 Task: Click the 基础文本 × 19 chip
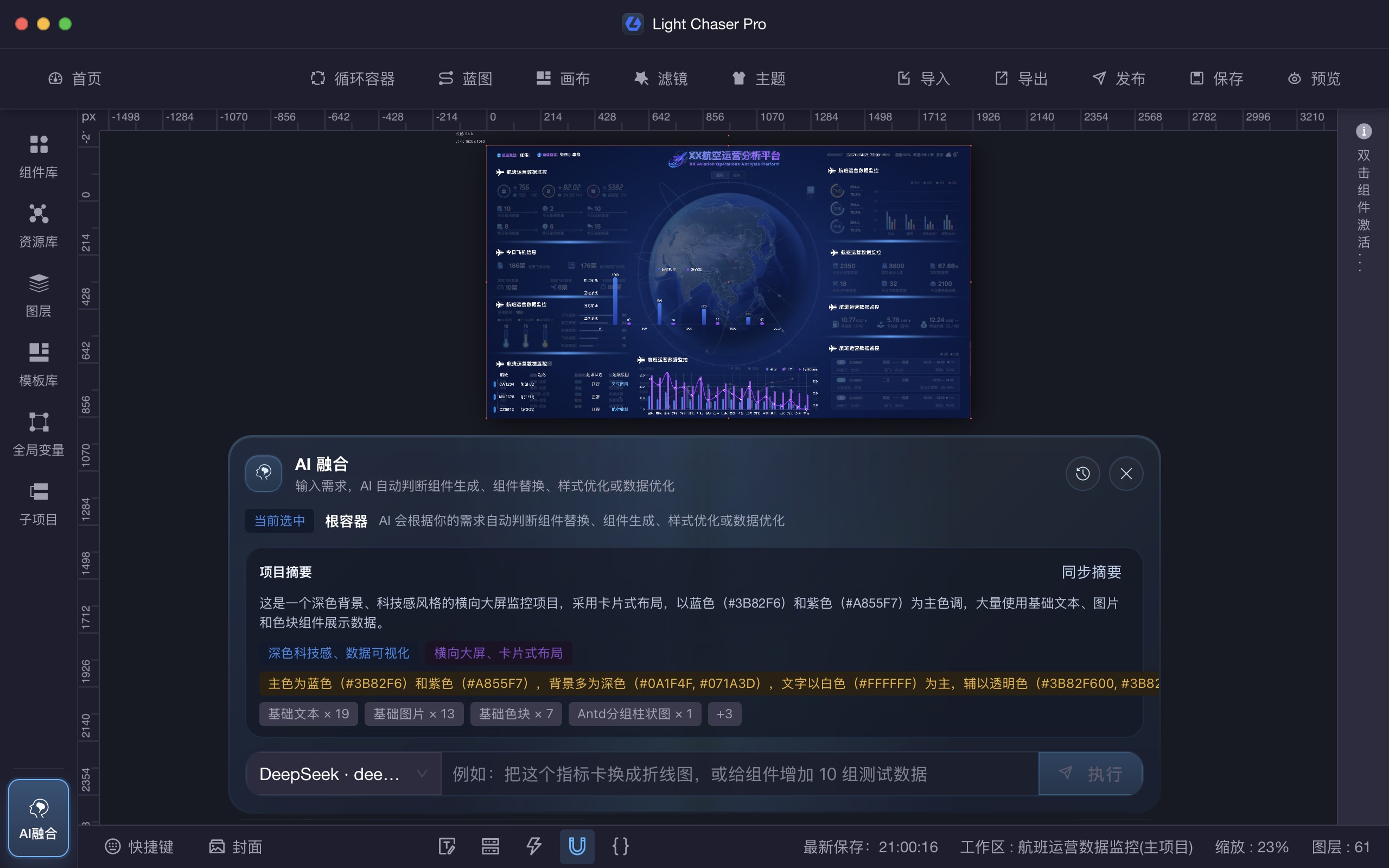[308, 713]
